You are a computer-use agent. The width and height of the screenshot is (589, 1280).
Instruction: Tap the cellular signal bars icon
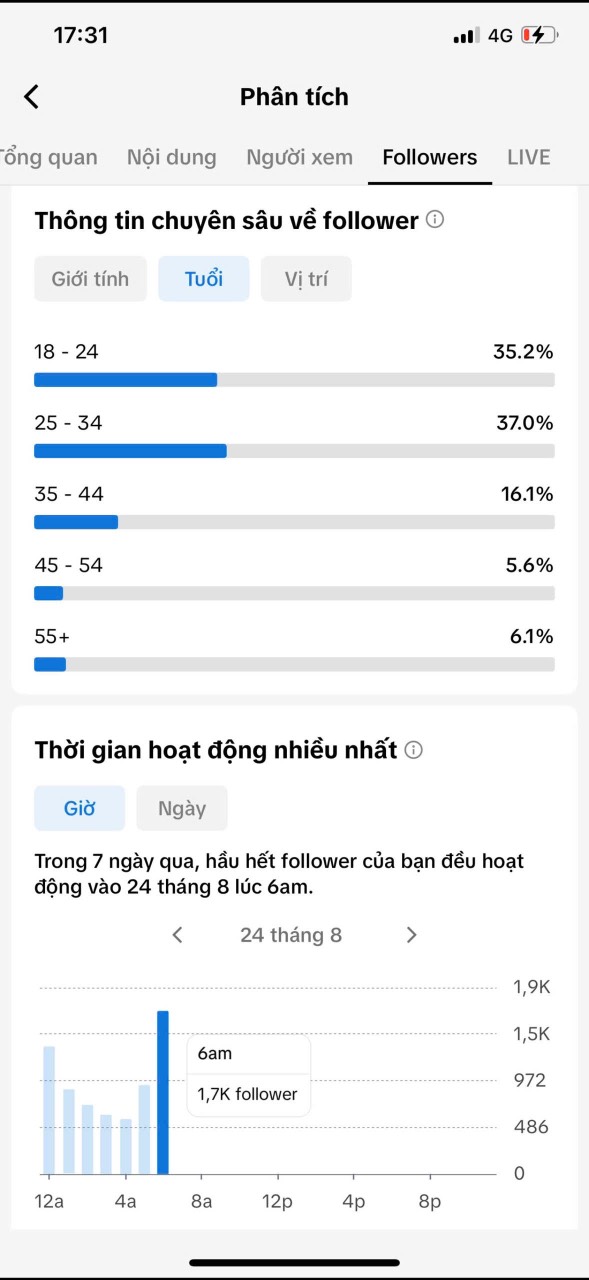click(x=466, y=36)
